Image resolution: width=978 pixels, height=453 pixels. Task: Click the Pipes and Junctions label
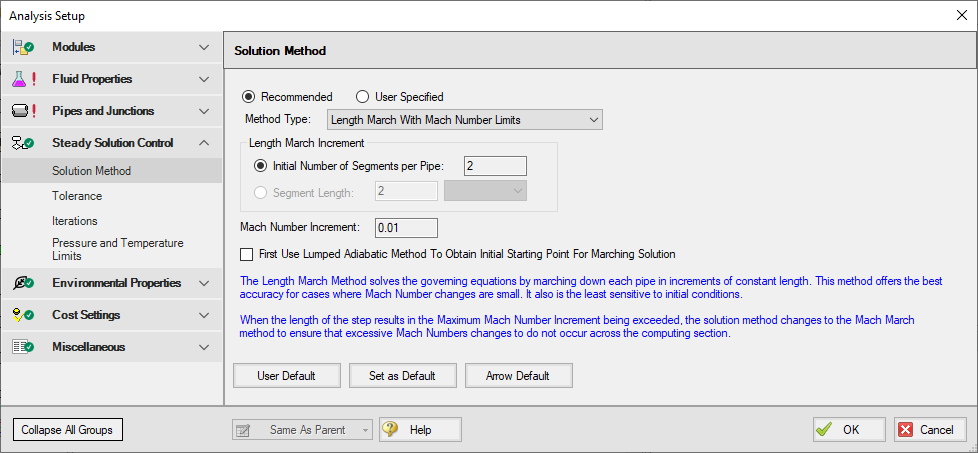click(103, 111)
